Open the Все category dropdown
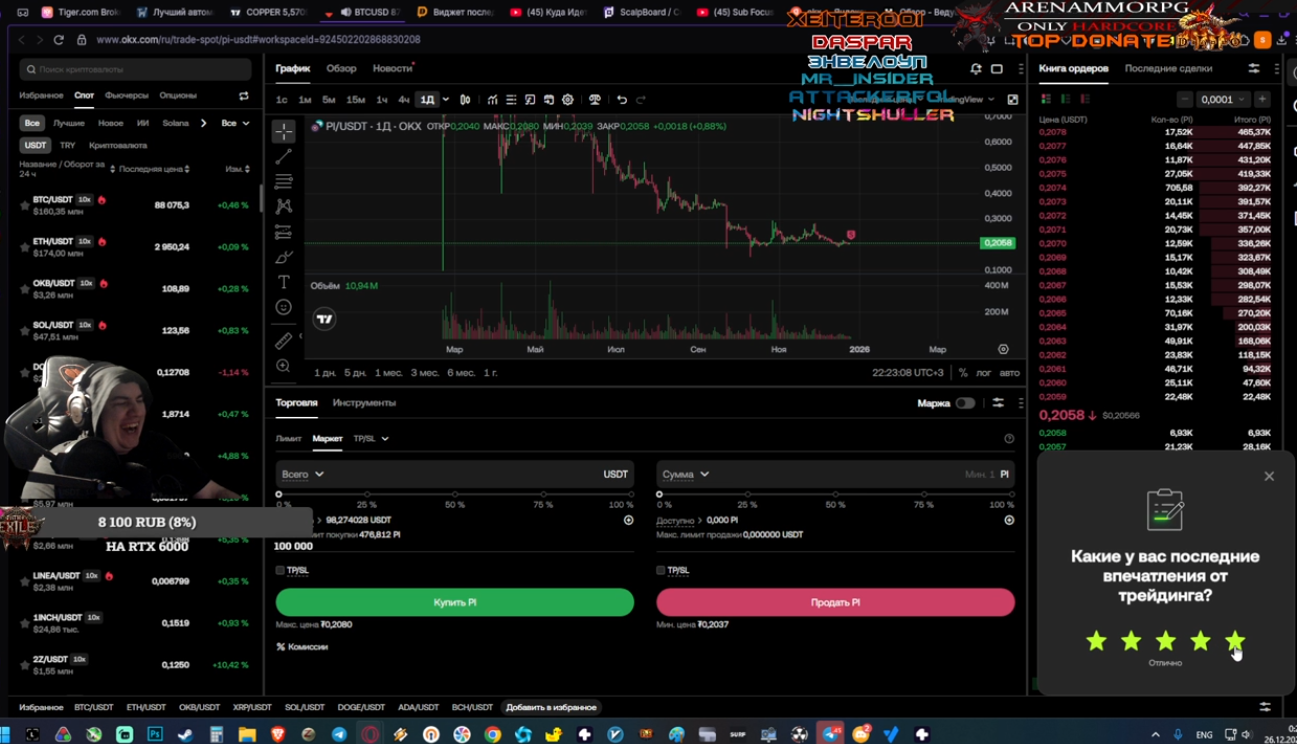 click(x=235, y=123)
